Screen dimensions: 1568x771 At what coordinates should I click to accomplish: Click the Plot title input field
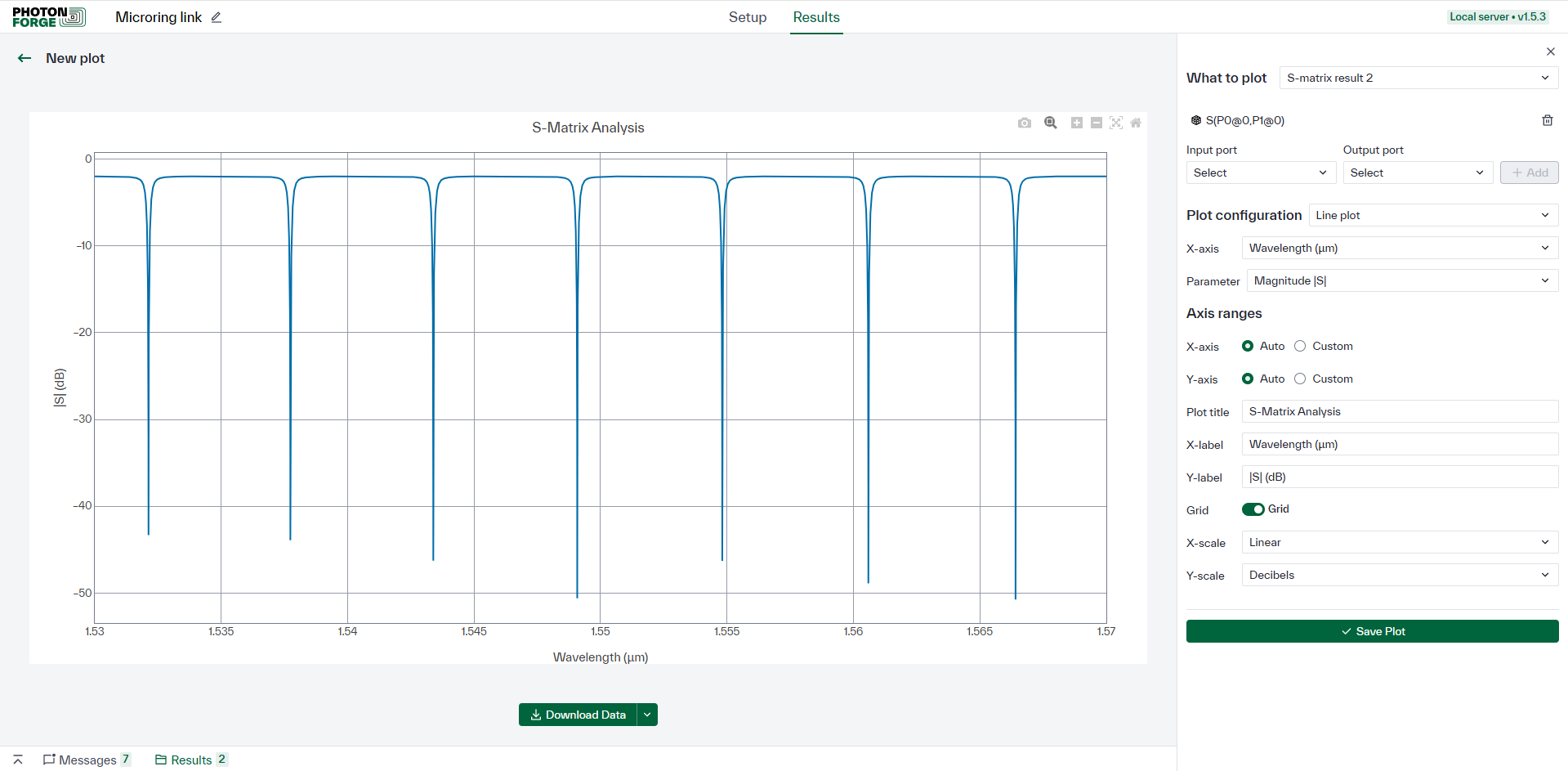tap(1400, 411)
